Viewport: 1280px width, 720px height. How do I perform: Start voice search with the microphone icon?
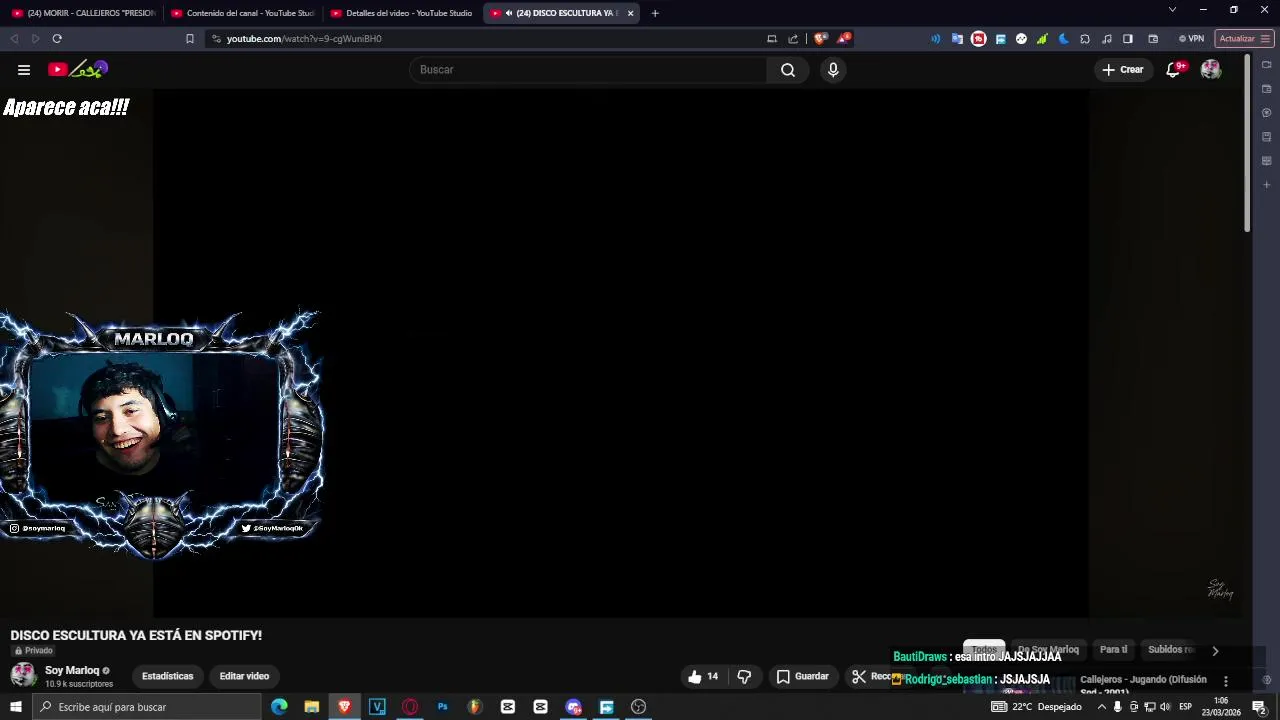[833, 70]
